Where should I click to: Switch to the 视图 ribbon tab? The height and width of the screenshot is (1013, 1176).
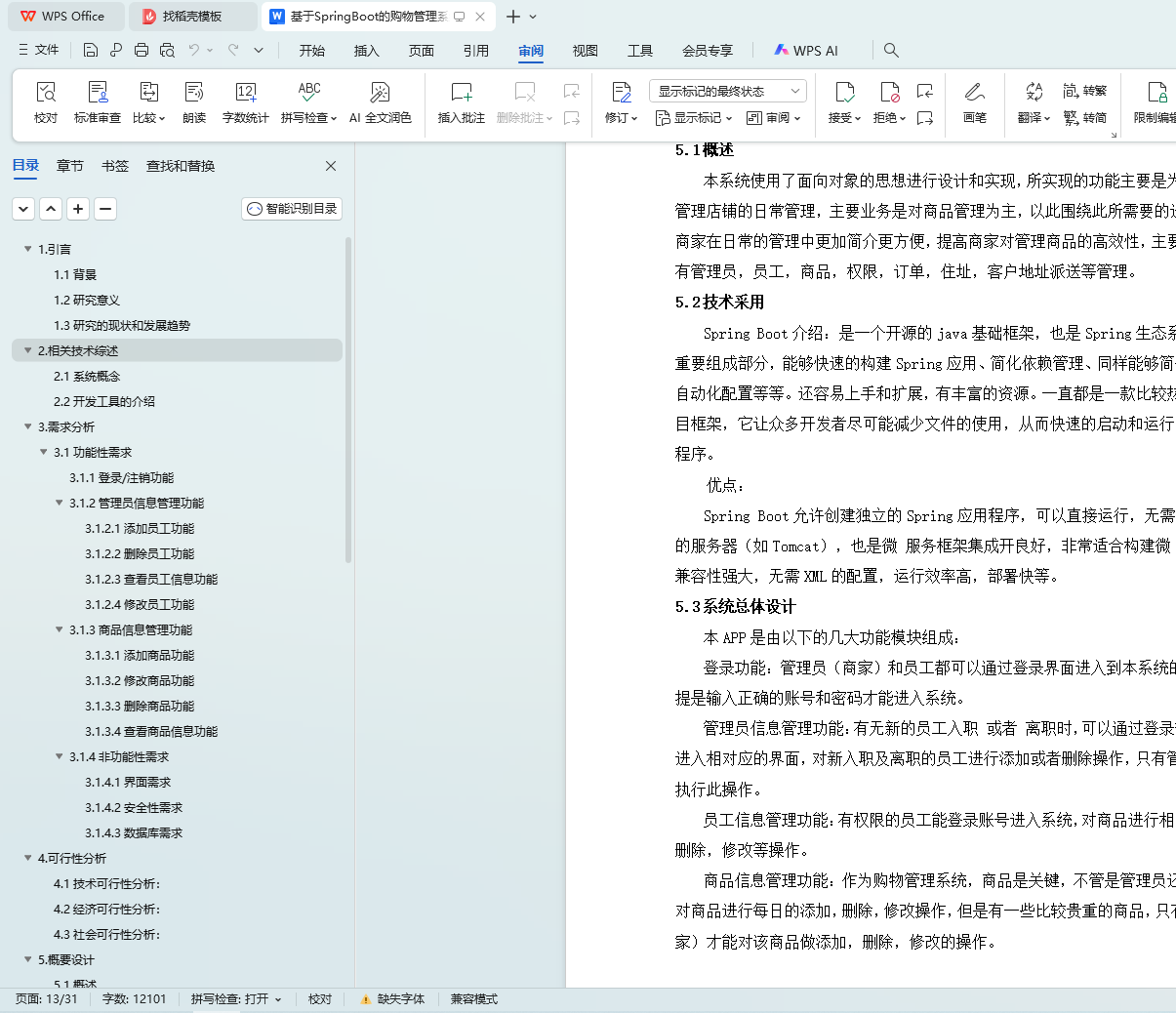click(x=586, y=50)
